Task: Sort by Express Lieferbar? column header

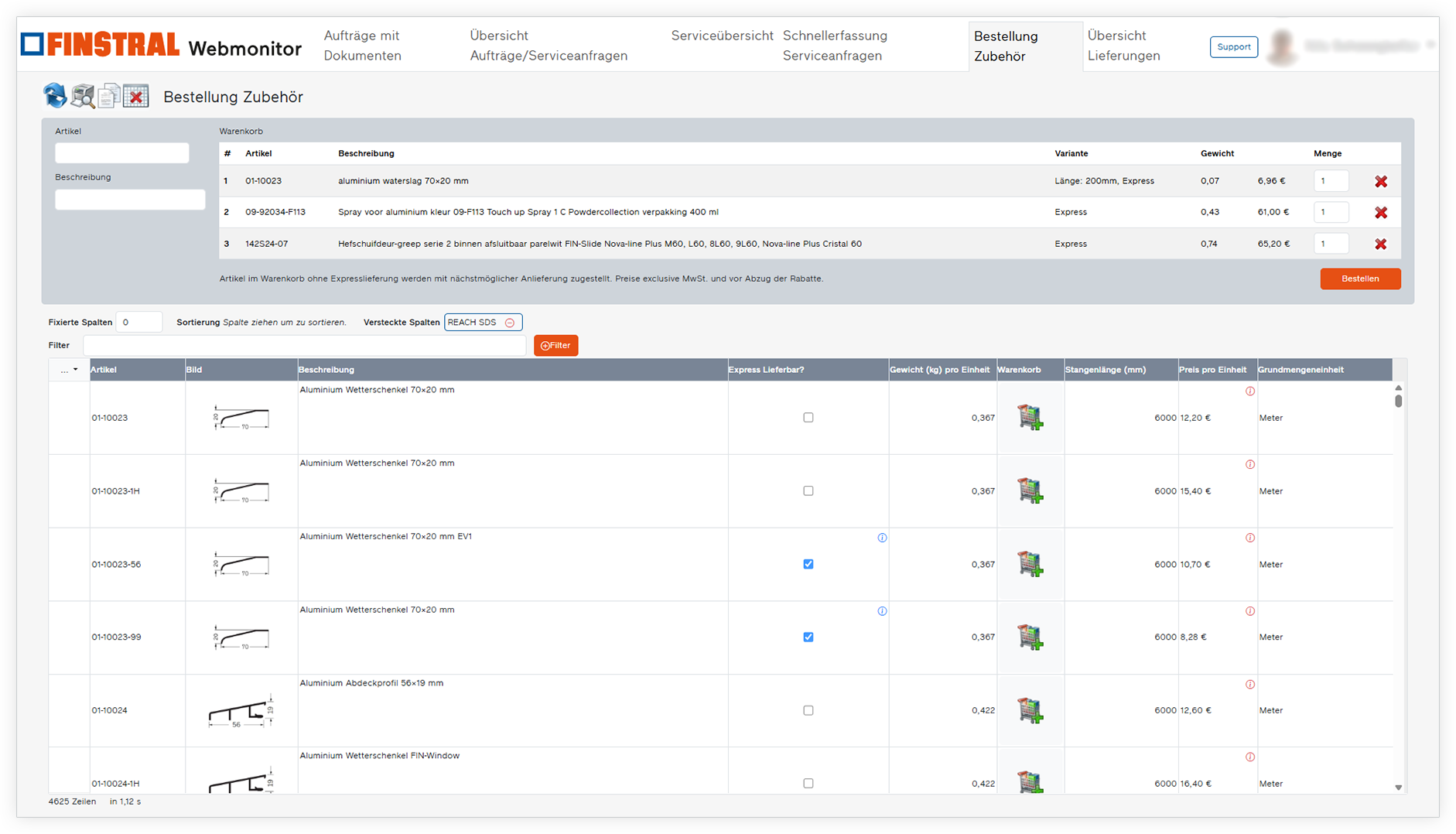Action: (x=808, y=370)
